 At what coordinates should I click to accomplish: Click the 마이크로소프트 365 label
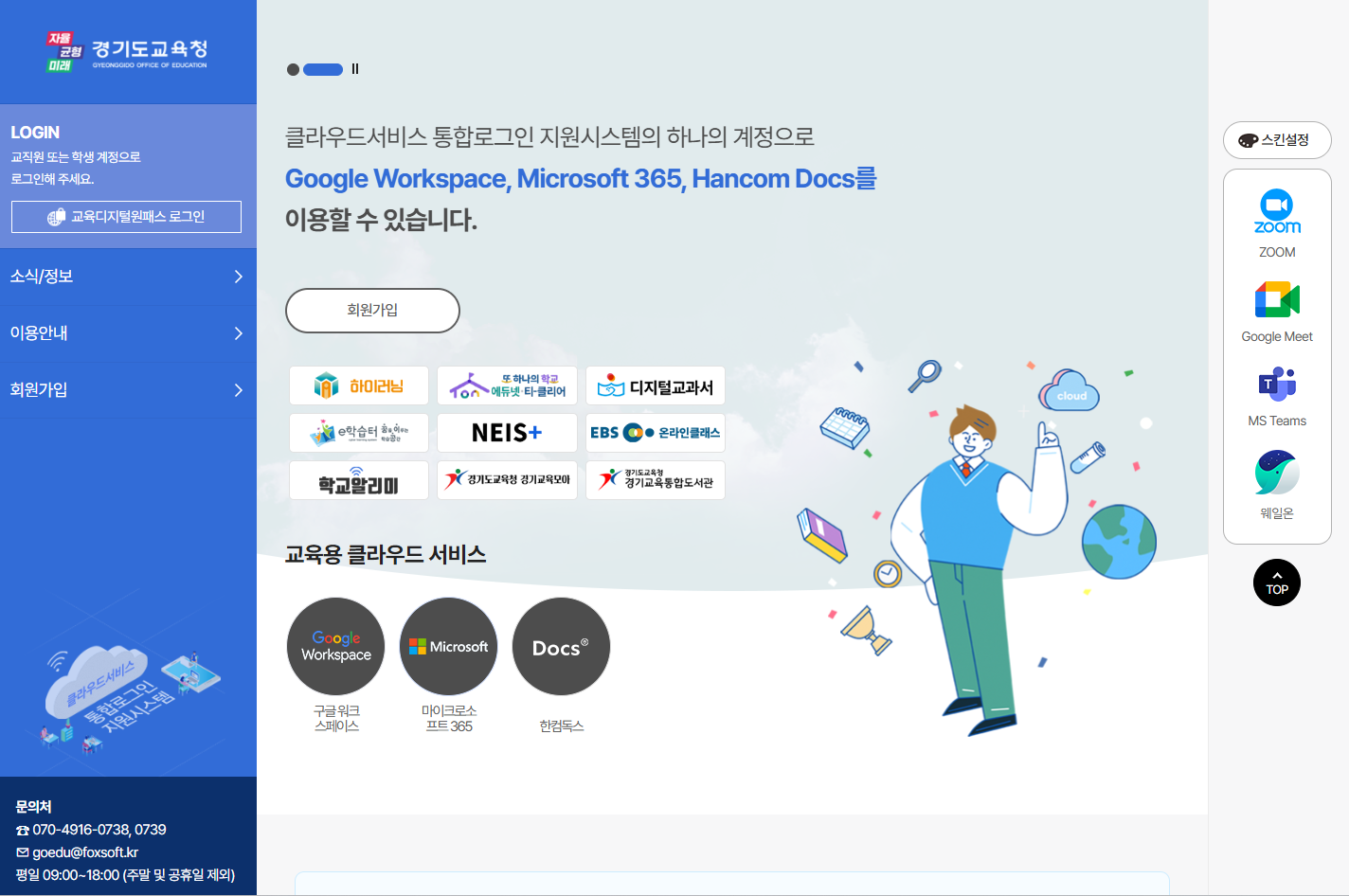pyautogui.click(x=449, y=718)
